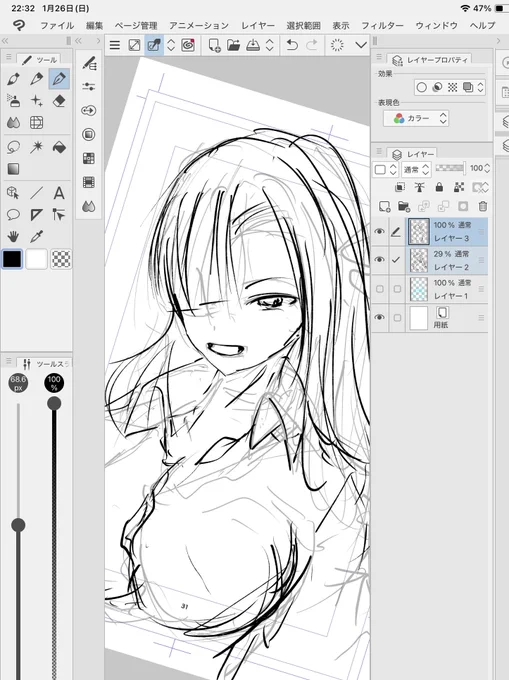The width and height of the screenshot is (509, 680).
Task: Select the Operation object cube tool
Action: click(13, 193)
